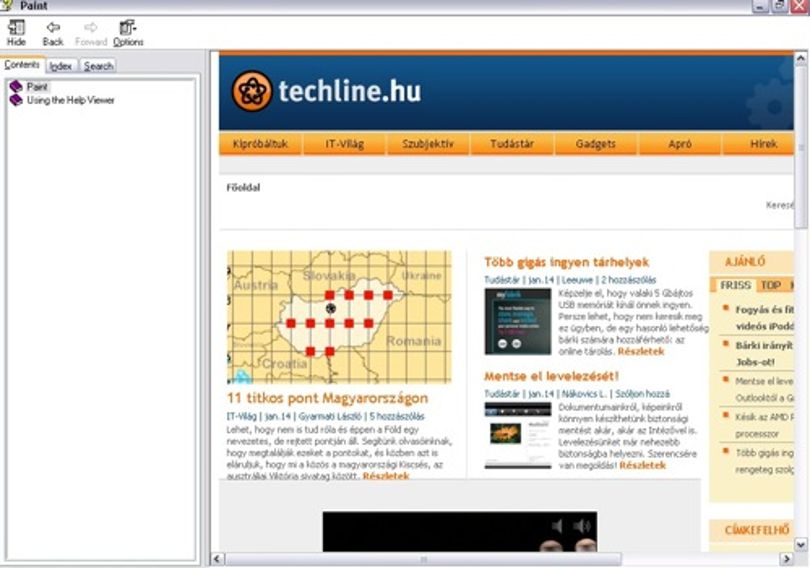Switch to the Index tab

point(61,66)
